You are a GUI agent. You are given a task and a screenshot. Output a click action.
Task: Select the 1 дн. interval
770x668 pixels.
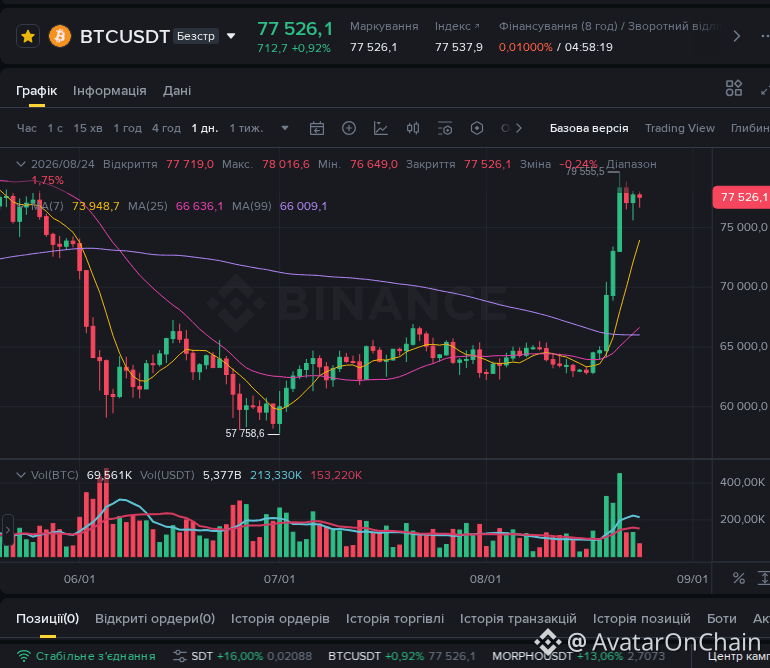pos(205,128)
